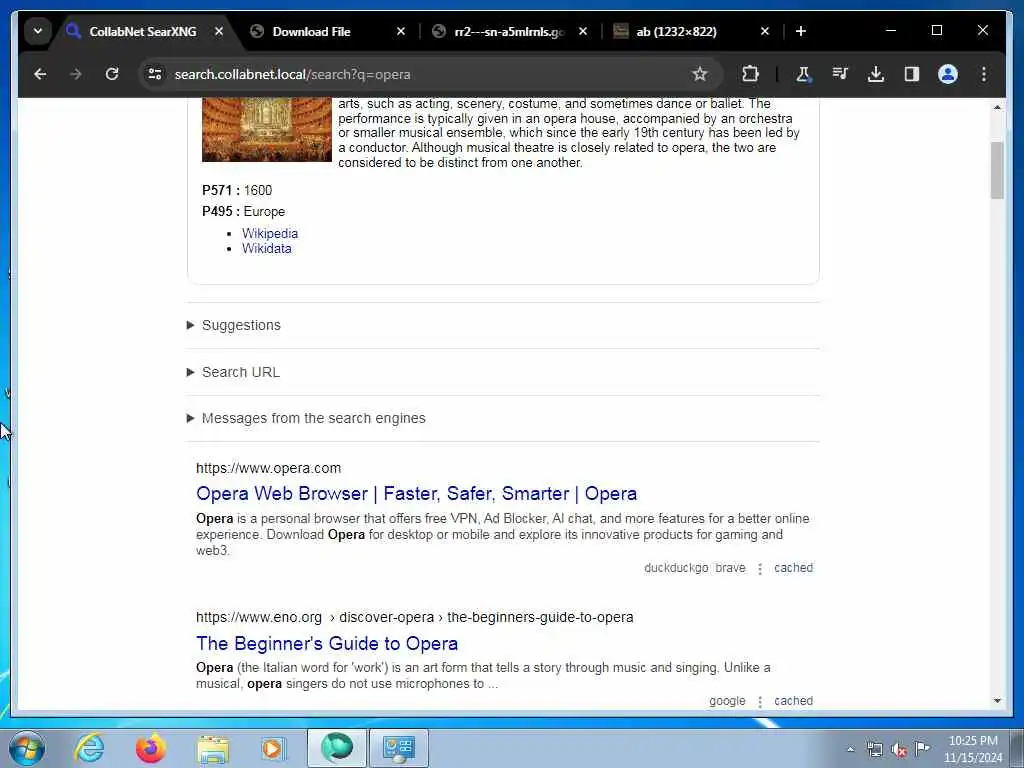Open cached version of Beginner's Guide result

[x=793, y=701]
